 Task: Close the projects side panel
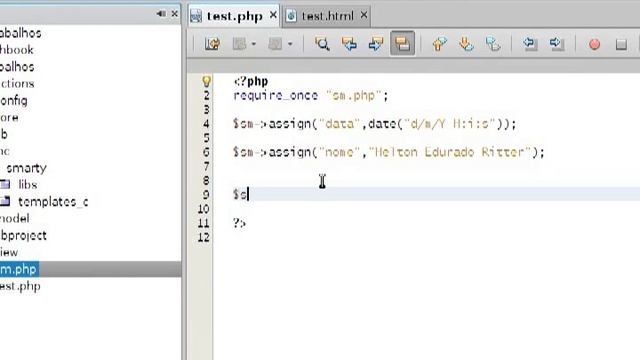(175, 14)
